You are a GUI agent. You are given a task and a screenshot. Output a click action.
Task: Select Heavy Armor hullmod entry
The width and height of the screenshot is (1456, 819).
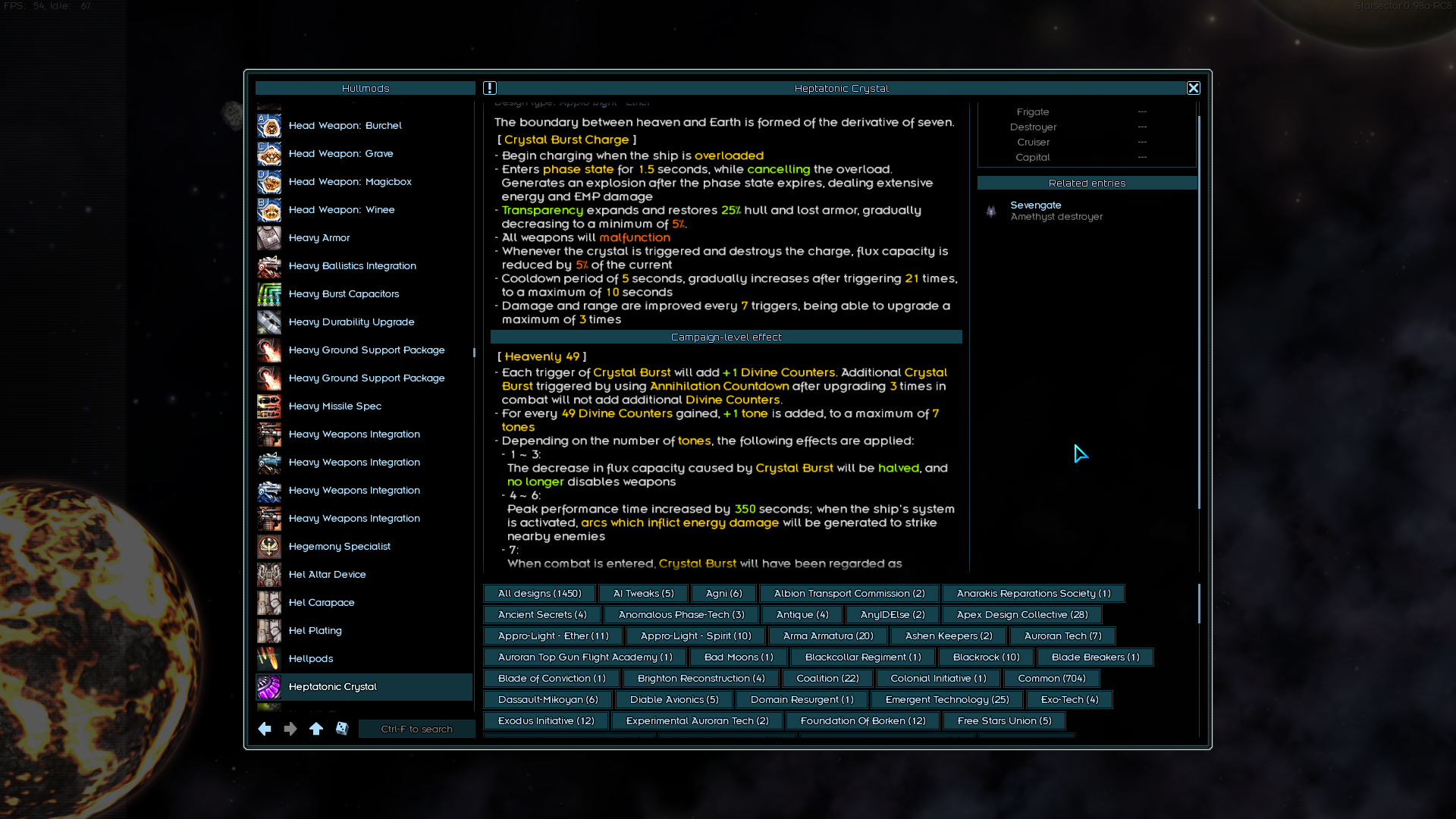(318, 238)
